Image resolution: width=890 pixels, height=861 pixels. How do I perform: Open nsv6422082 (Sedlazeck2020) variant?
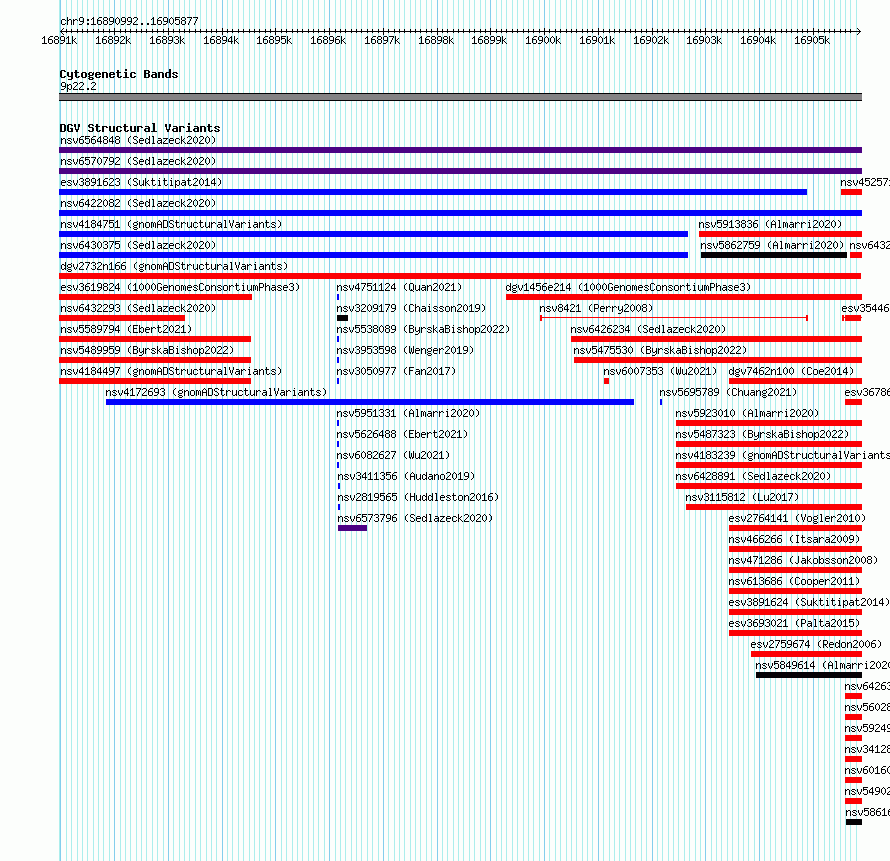(x=138, y=203)
